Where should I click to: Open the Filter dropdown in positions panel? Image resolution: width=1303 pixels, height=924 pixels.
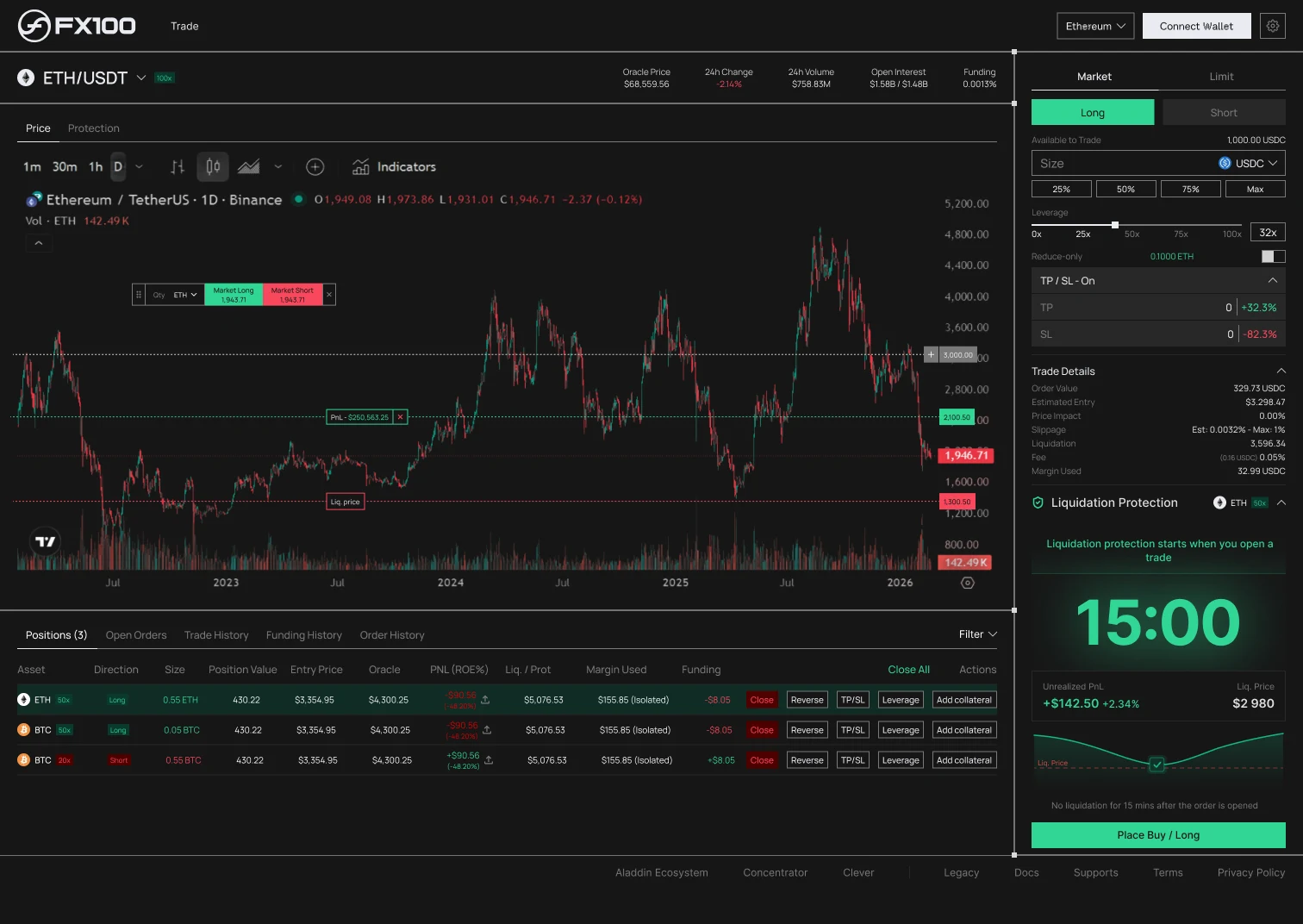[978, 634]
